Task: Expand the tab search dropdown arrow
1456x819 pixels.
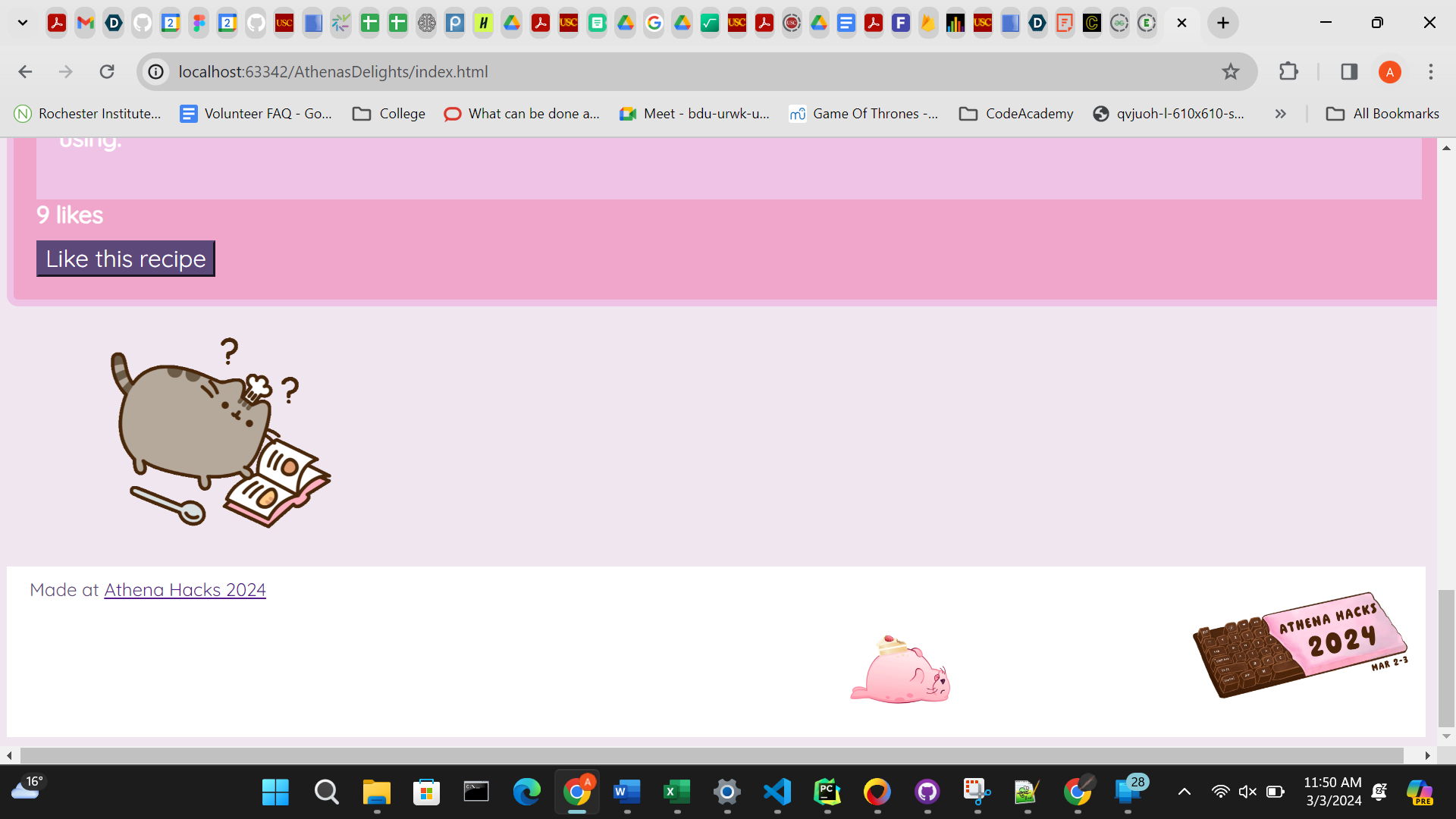Action: [23, 23]
